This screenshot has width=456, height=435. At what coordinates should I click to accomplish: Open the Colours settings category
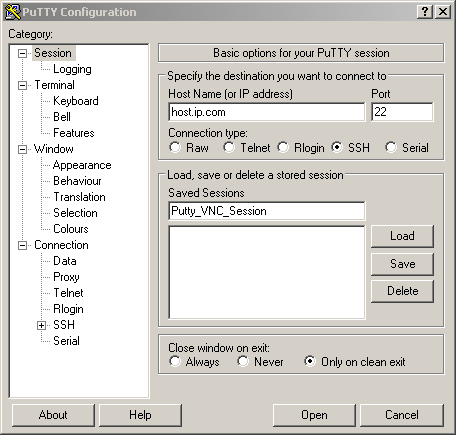pos(71,229)
